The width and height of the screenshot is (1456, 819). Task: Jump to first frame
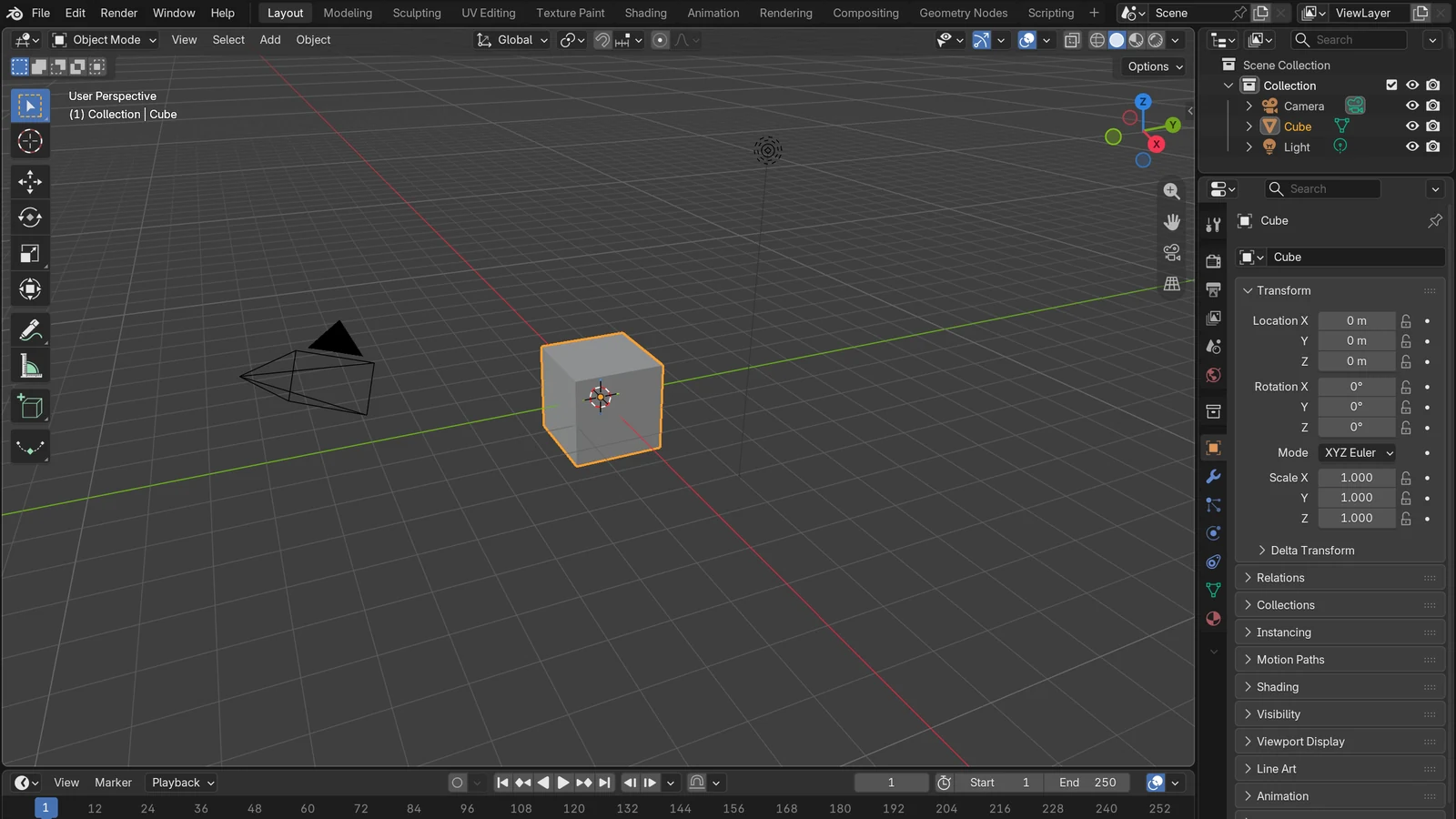[502, 783]
